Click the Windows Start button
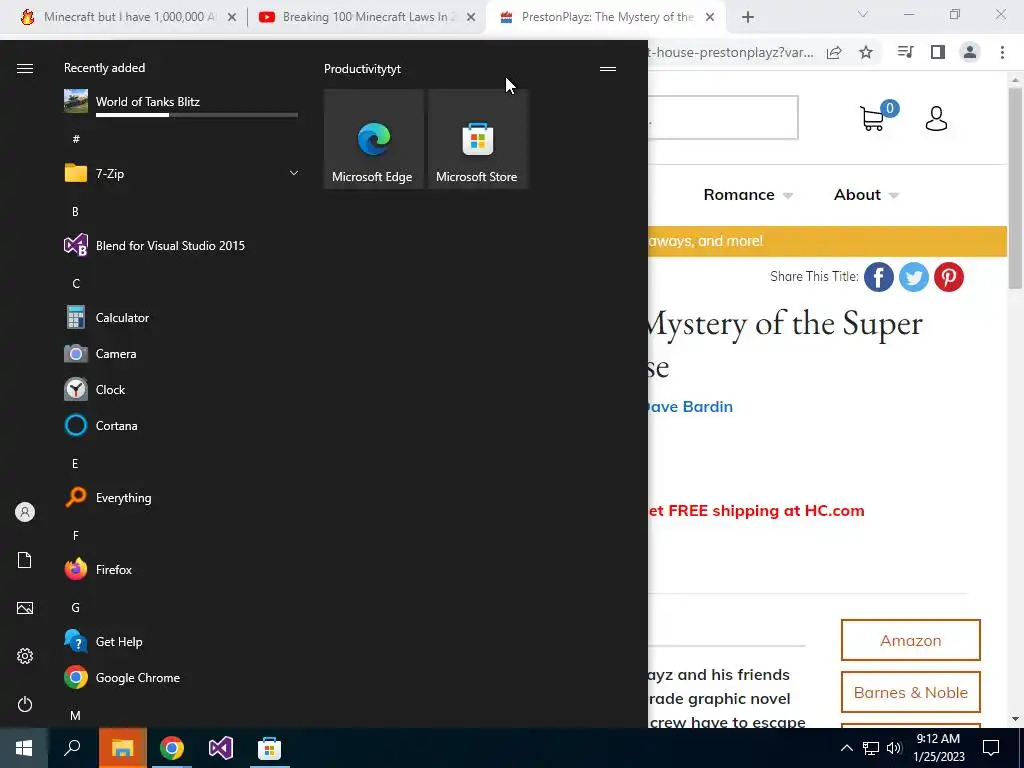Image resolution: width=1024 pixels, height=768 pixels. (24, 748)
